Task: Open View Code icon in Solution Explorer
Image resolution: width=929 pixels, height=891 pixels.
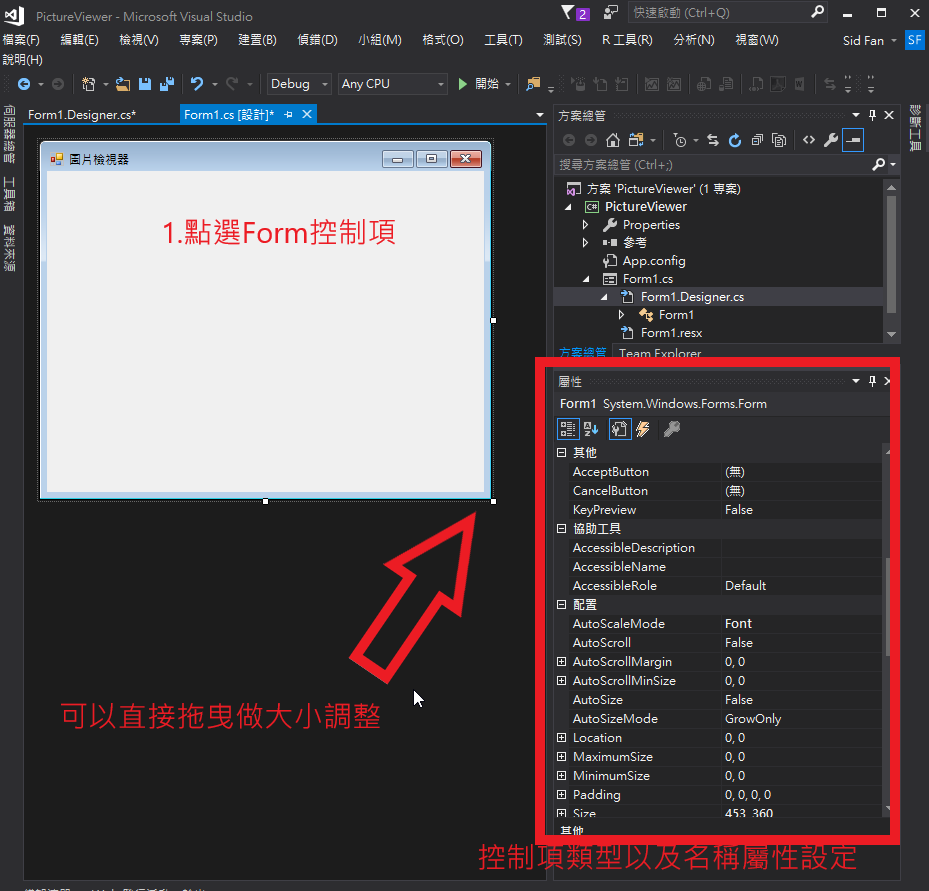Action: (x=809, y=140)
